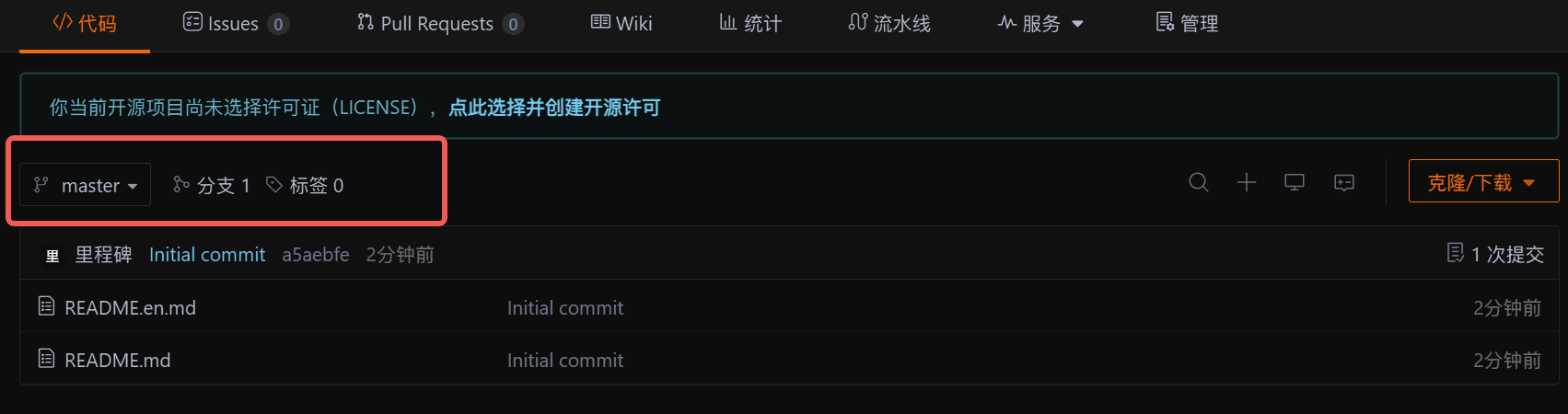1568x414 pixels.
Task: Click the commit author avatar icon
Action: coord(52,256)
